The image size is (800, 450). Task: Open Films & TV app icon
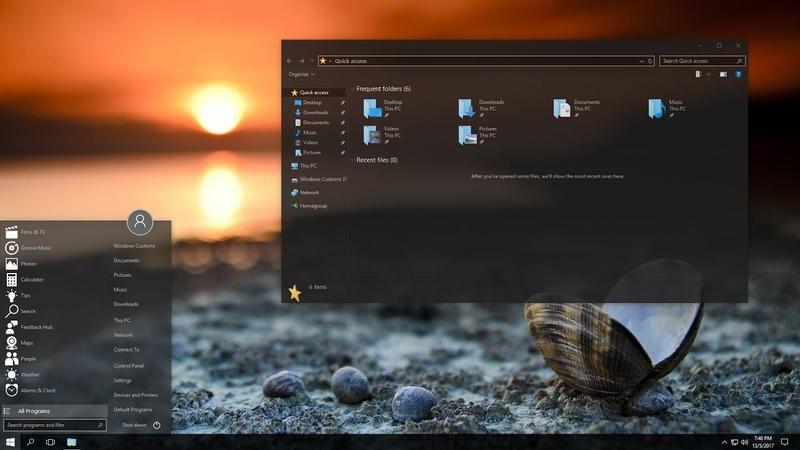point(11,232)
